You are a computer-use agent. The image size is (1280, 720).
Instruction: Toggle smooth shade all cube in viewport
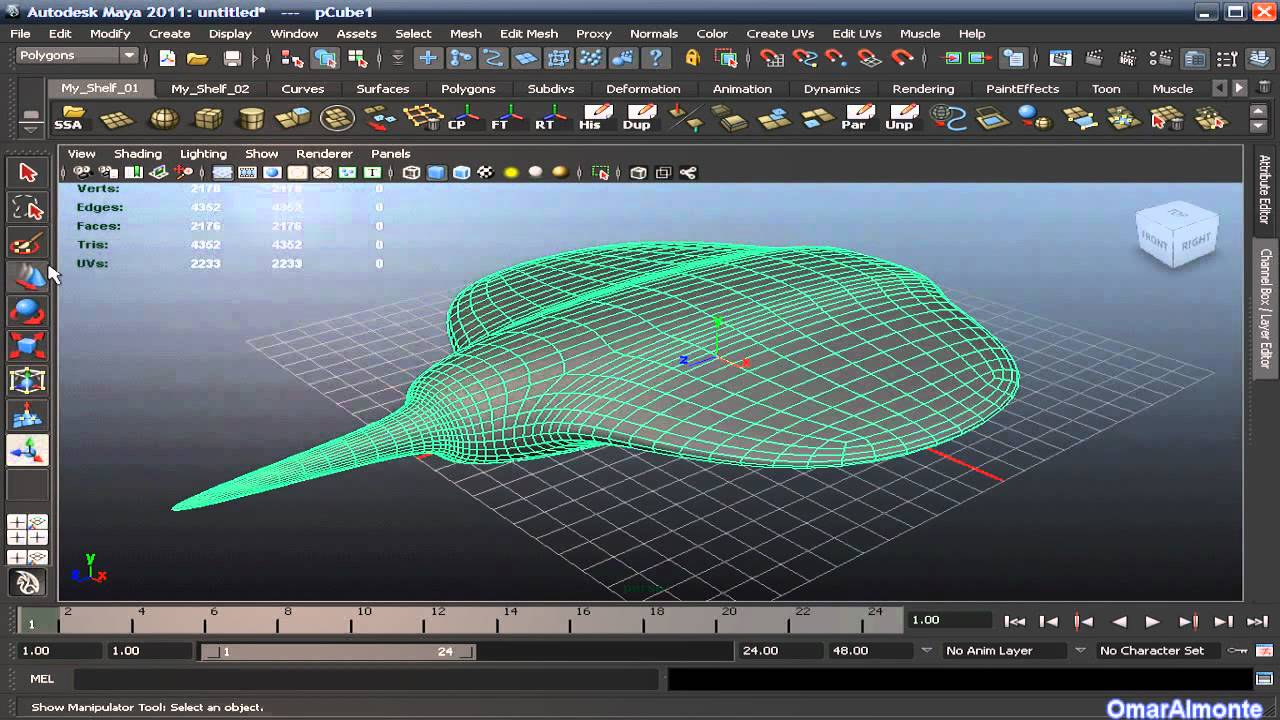[436, 173]
